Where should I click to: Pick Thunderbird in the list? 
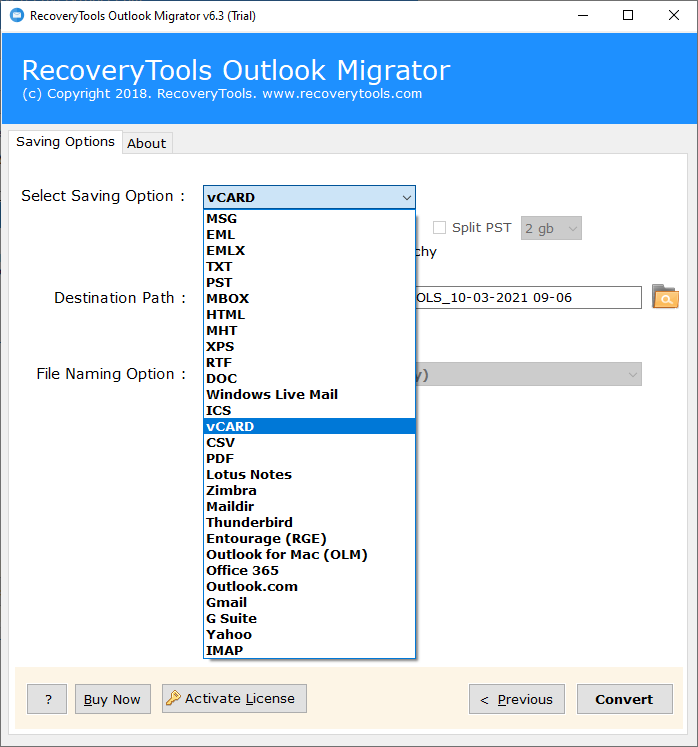pyautogui.click(x=309, y=523)
